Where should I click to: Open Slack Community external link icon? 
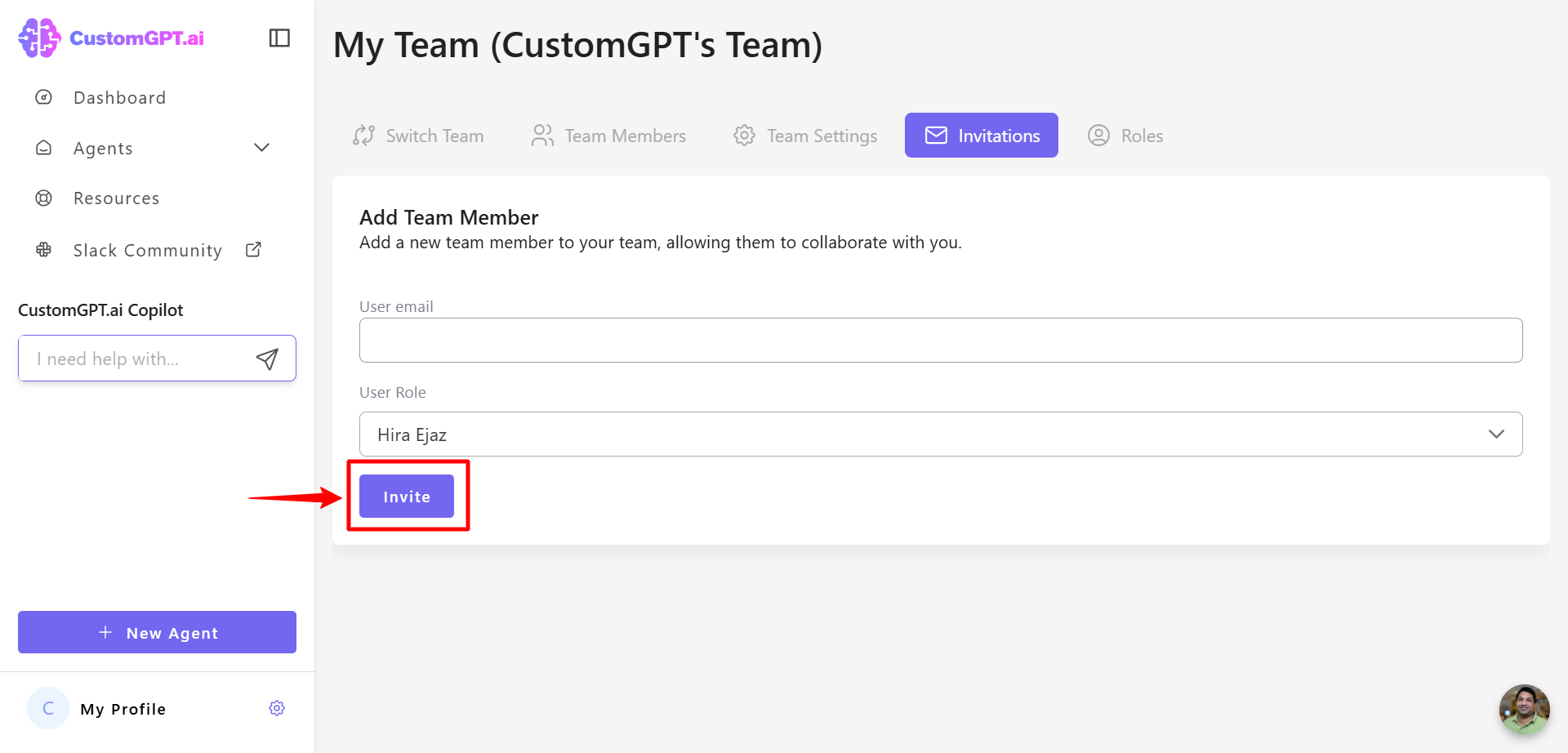tap(253, 250)
